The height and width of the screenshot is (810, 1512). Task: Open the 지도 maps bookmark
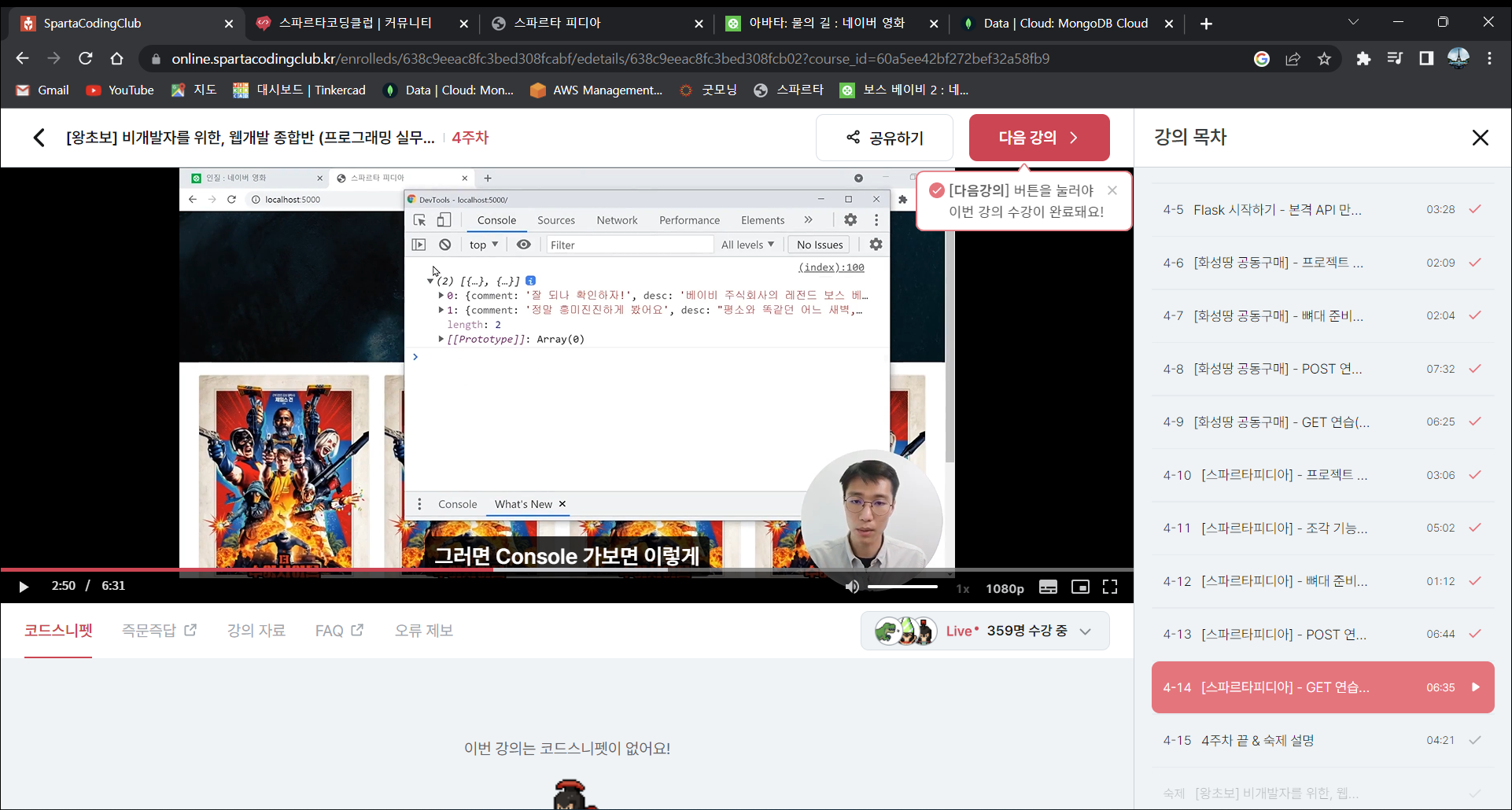tap(194, 90)
